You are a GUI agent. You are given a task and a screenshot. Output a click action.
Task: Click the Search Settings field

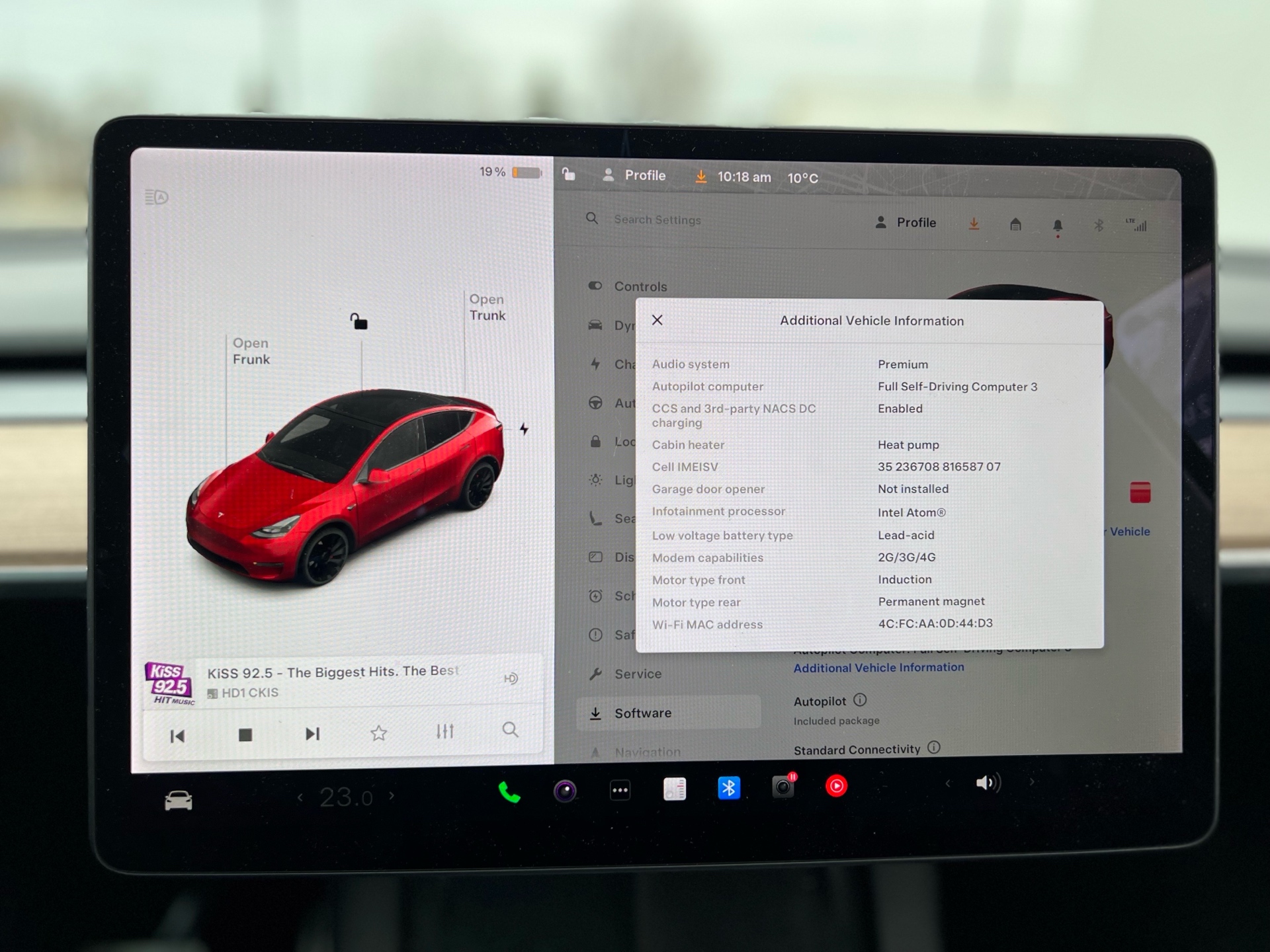coord(657,219)
